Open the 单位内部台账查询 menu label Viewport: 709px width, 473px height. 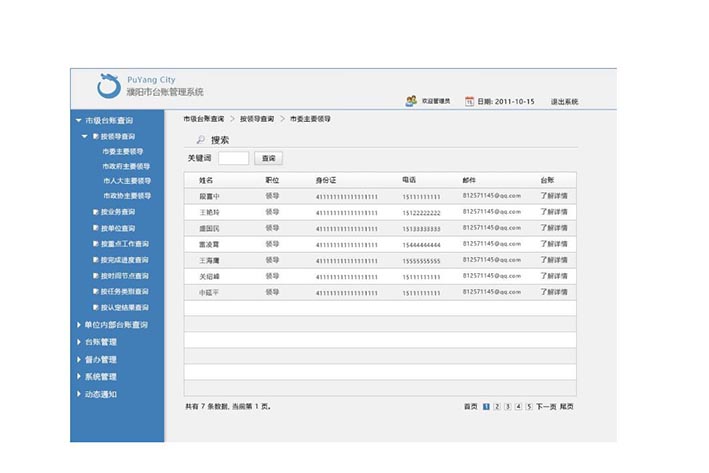(116, 325)
